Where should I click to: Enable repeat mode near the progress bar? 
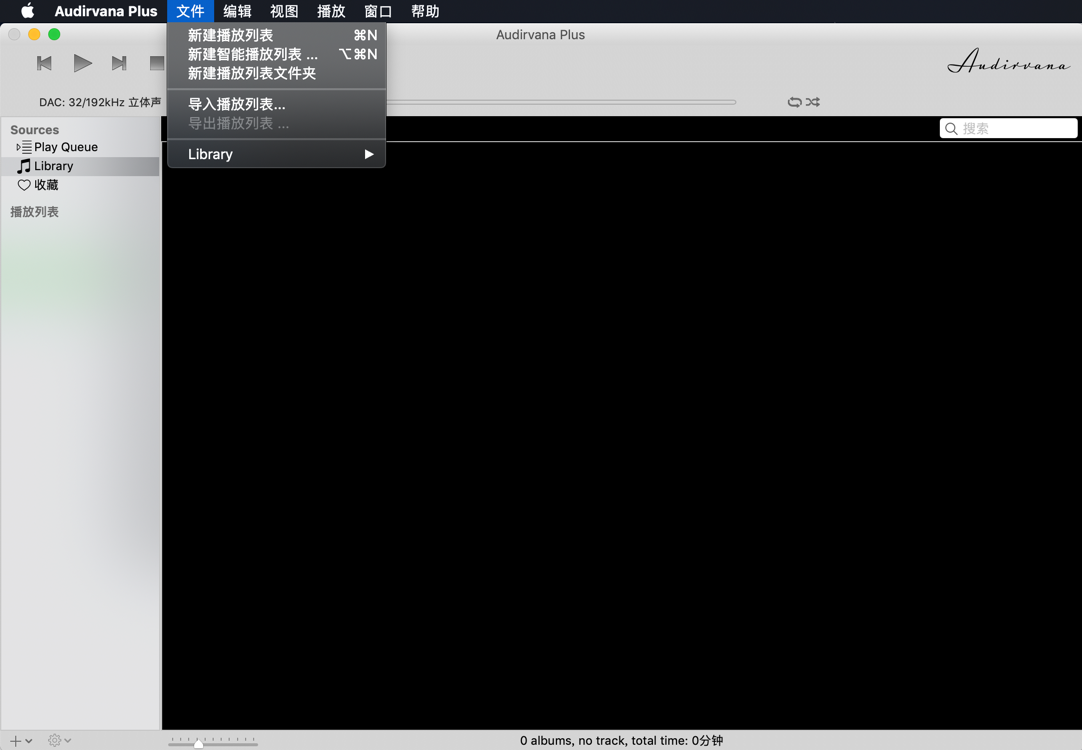pyautogui.click(x=793, y=101)
